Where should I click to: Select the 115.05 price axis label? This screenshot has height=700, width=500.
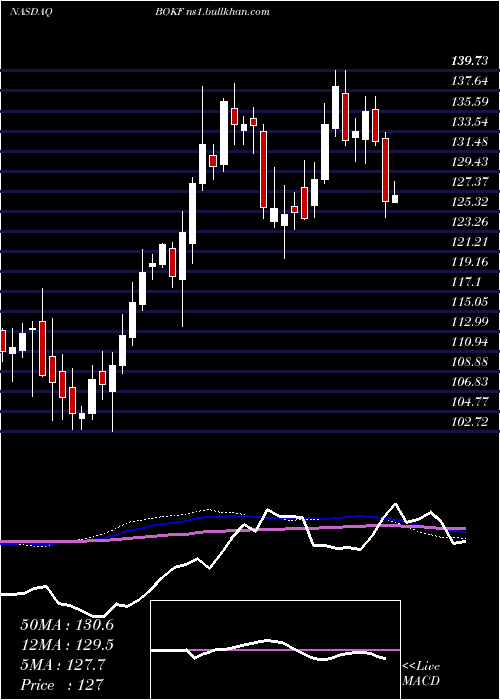(469, 302)
